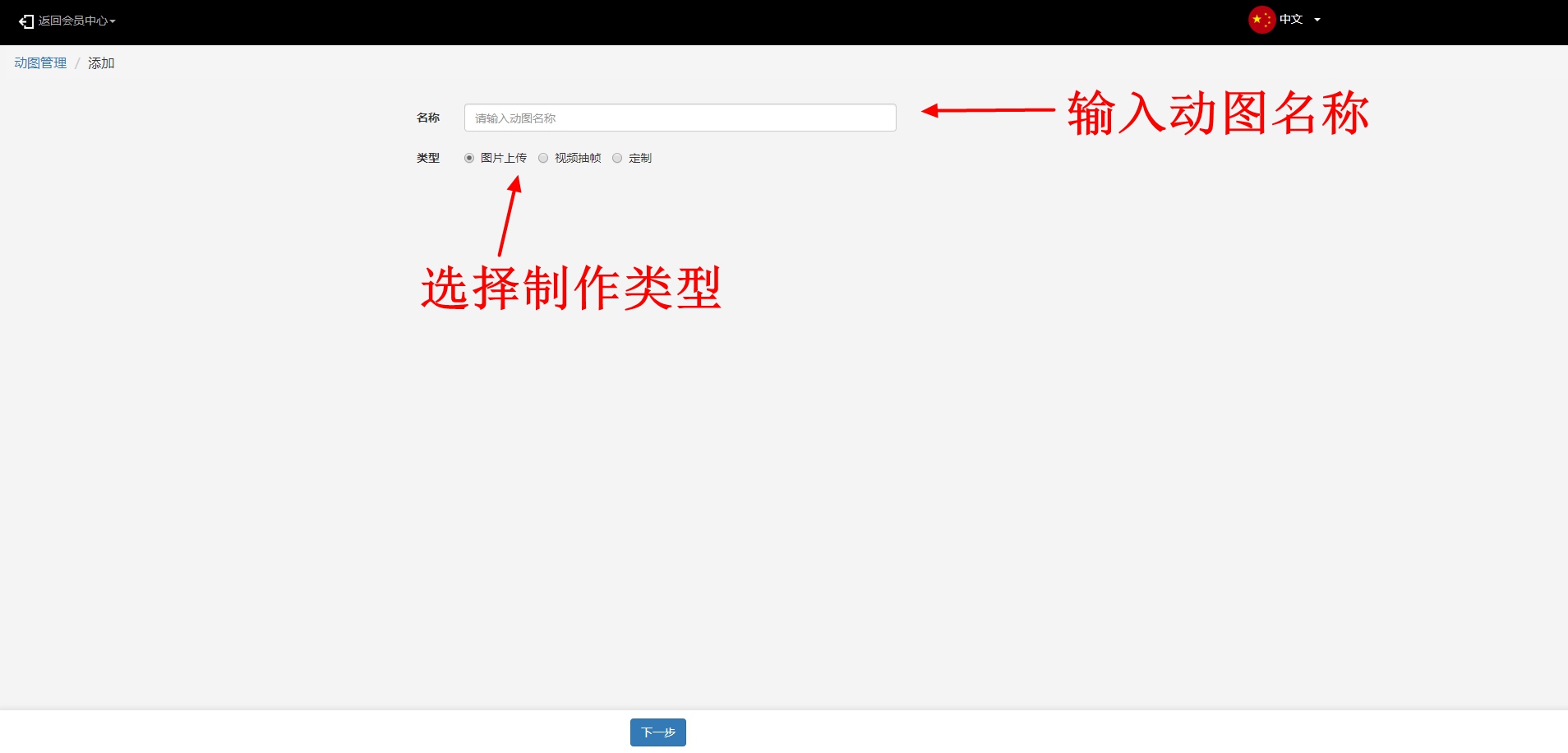This screenshot has width=1568, height=753.
Task: Click the red 输入动图名称 annotation text
Action: click(x=1218, y=113)
